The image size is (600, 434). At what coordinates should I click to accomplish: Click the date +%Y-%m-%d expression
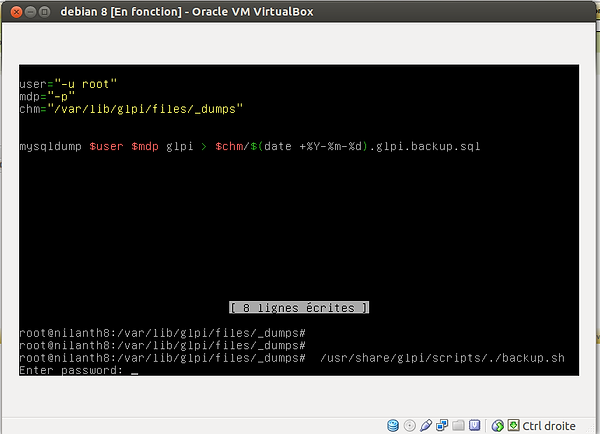pos(313,147)
